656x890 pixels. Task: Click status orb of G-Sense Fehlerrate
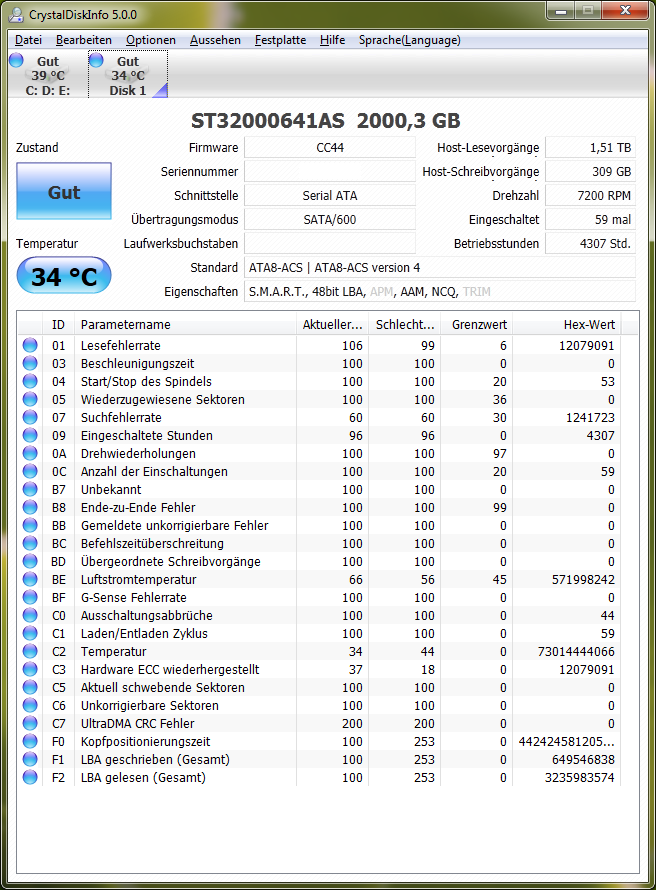tap(30, 597)
